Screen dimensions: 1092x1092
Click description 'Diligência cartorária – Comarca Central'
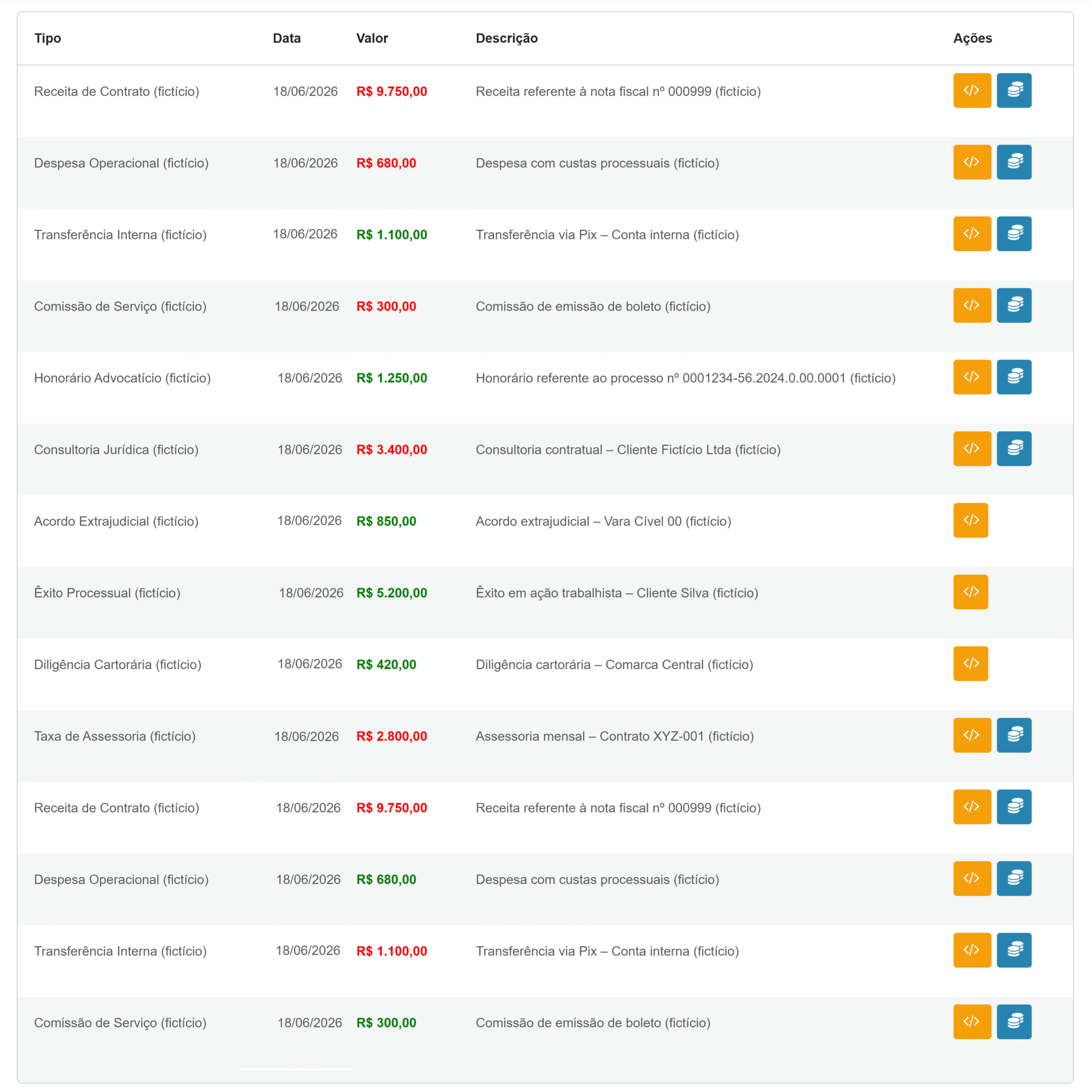coord(590,665)
